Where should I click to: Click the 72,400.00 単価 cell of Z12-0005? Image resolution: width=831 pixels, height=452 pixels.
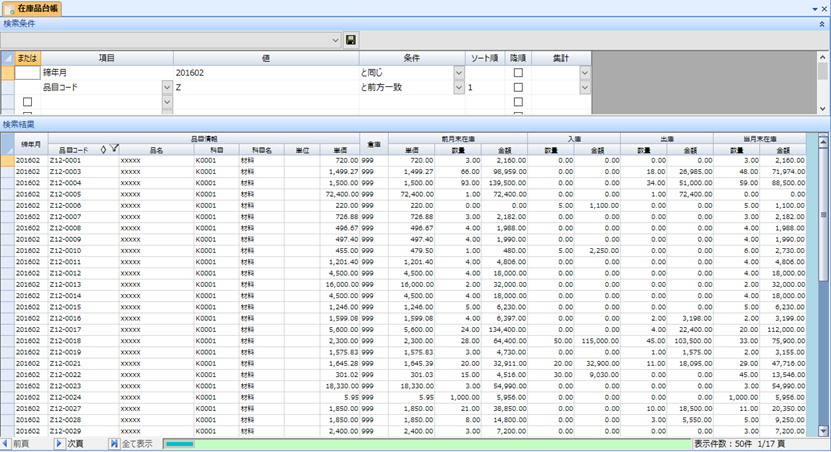click(340, 194)
